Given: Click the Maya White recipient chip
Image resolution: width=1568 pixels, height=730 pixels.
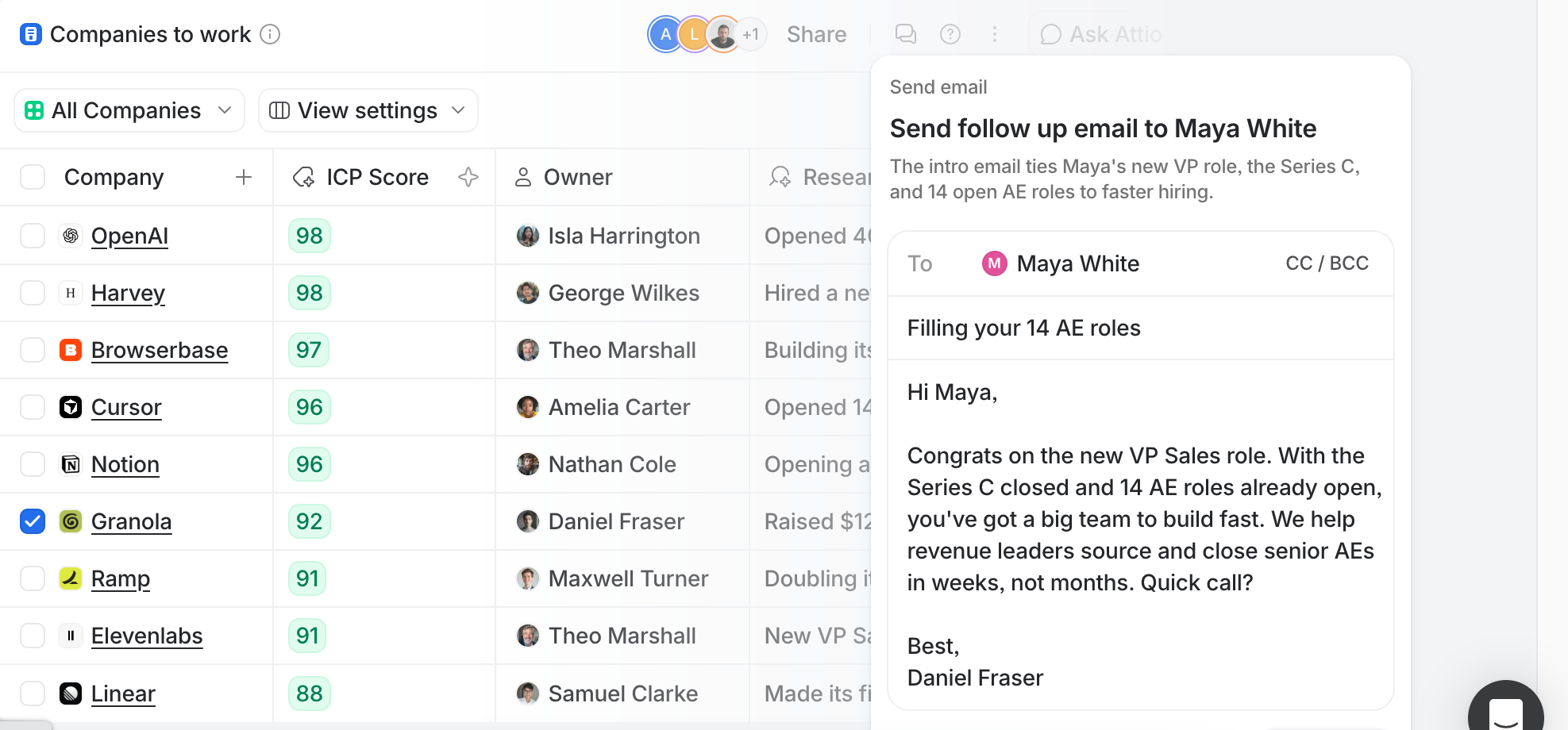Looking at the screenshot, I should coord(1061,263).
